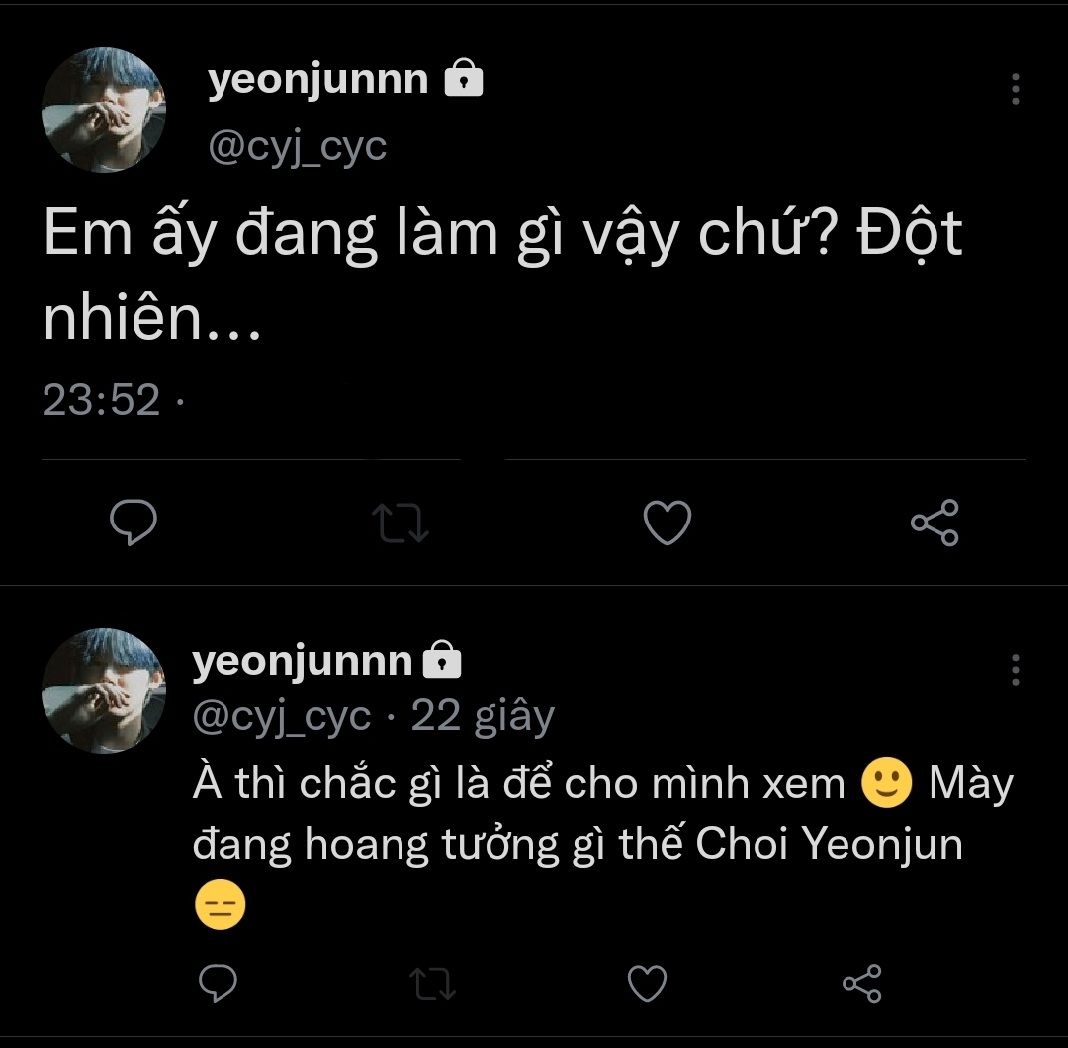Like the main tweet
The width and height of the screenshot is (1068, 1048).
point(667,523)
